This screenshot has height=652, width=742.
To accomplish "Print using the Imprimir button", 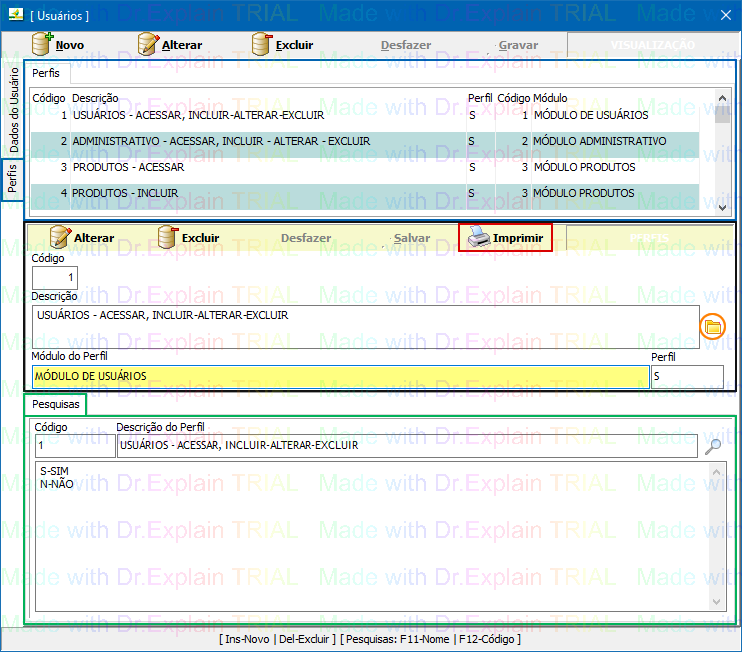I will pyautogui.click(x=505, y=238).
